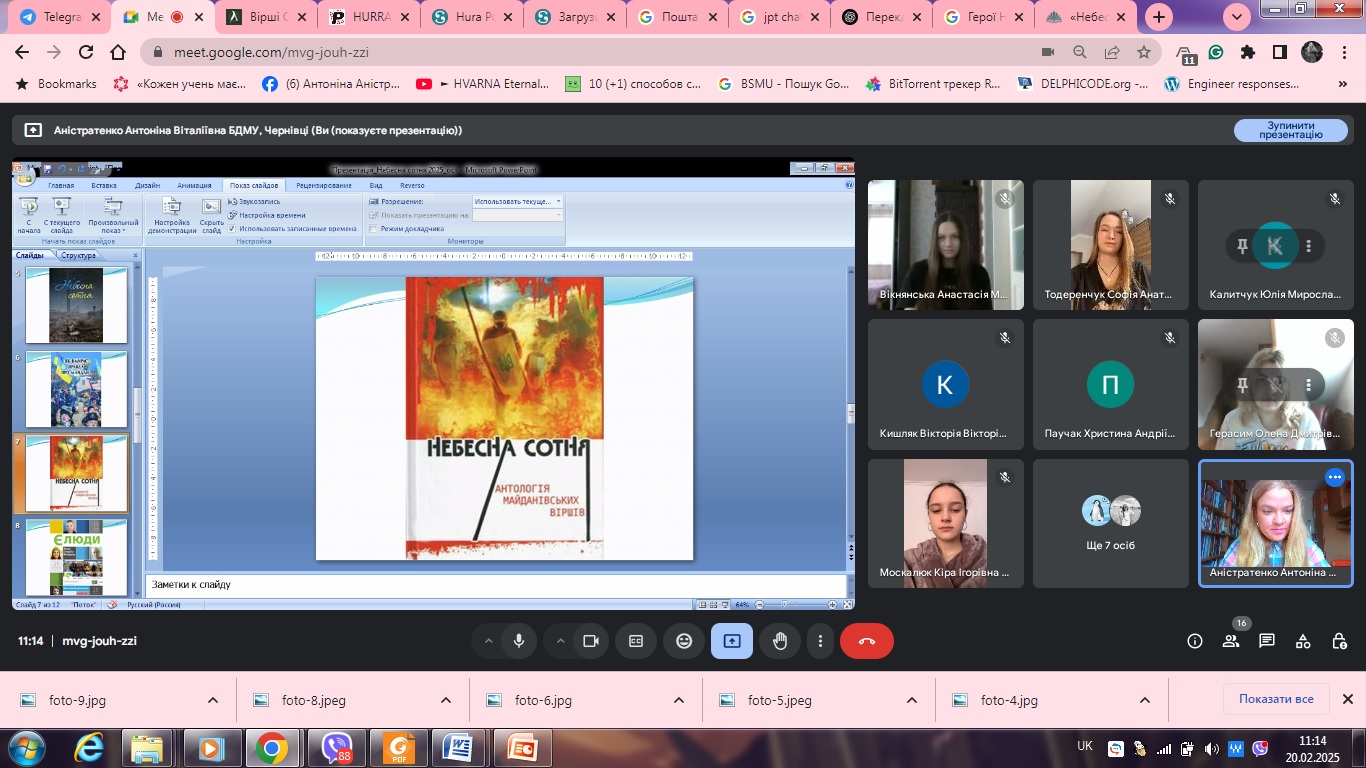Open the 'Главная' ribbon tab in PowerPoint
Screen dimensions: 1366x768
click(x=61, y=185)
